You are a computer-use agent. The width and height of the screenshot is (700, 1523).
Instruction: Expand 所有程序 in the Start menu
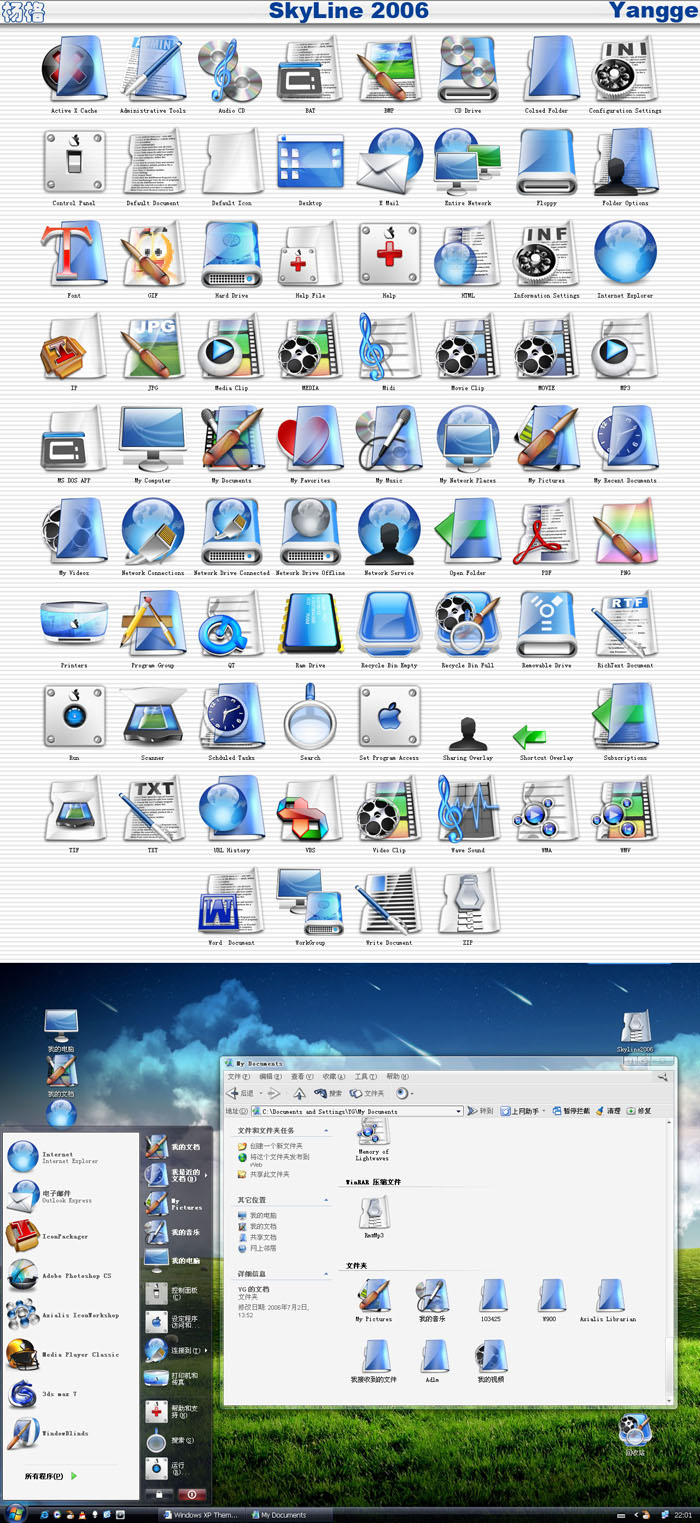click(x=51, y=1476)
